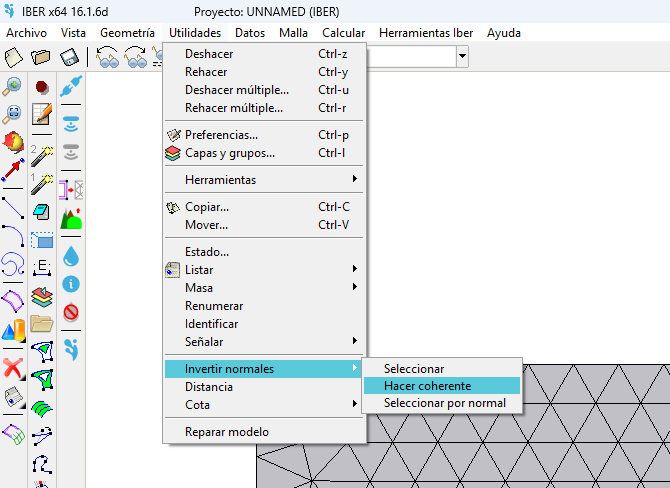The height and width of the screenshot is (488, 670).
Task: Choose Seleccionar por normal
Action: [442, 403]
